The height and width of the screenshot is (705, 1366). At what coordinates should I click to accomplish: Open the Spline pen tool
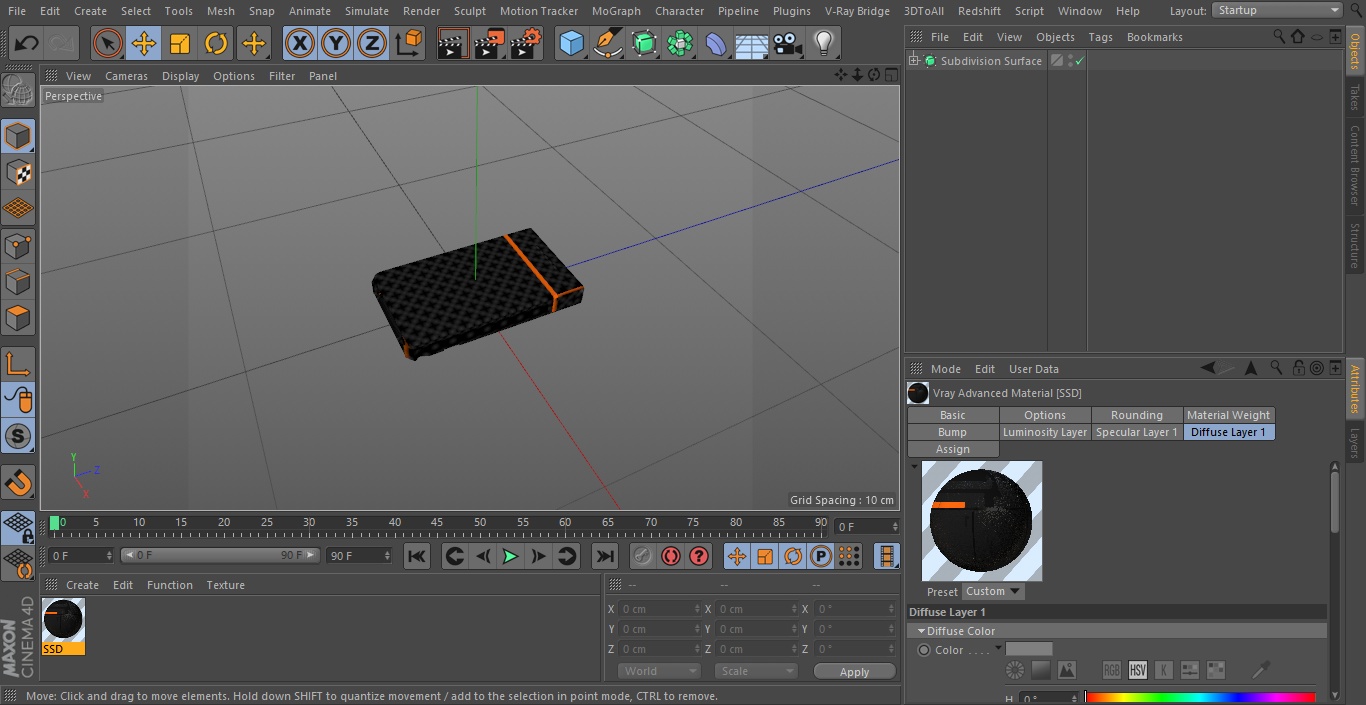(x=607, y=44)
